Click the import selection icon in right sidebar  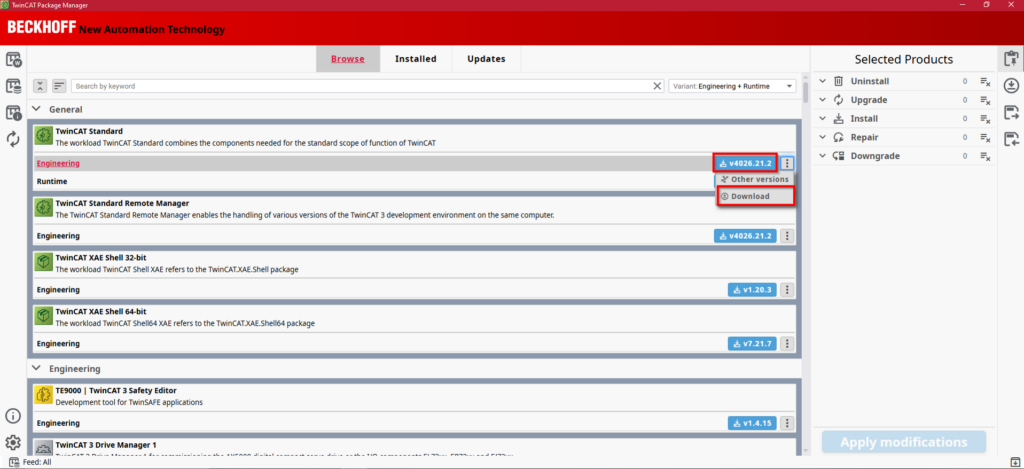point(1010,138)
